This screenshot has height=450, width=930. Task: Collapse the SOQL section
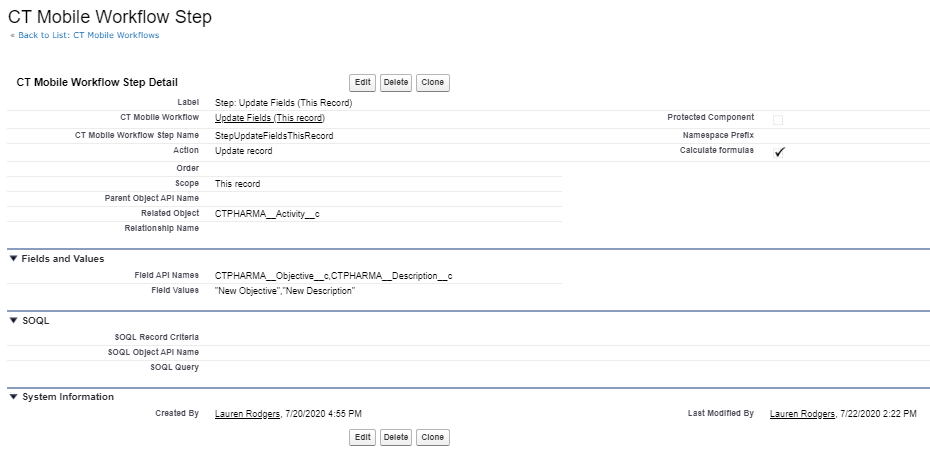click(x=13, y=321)
